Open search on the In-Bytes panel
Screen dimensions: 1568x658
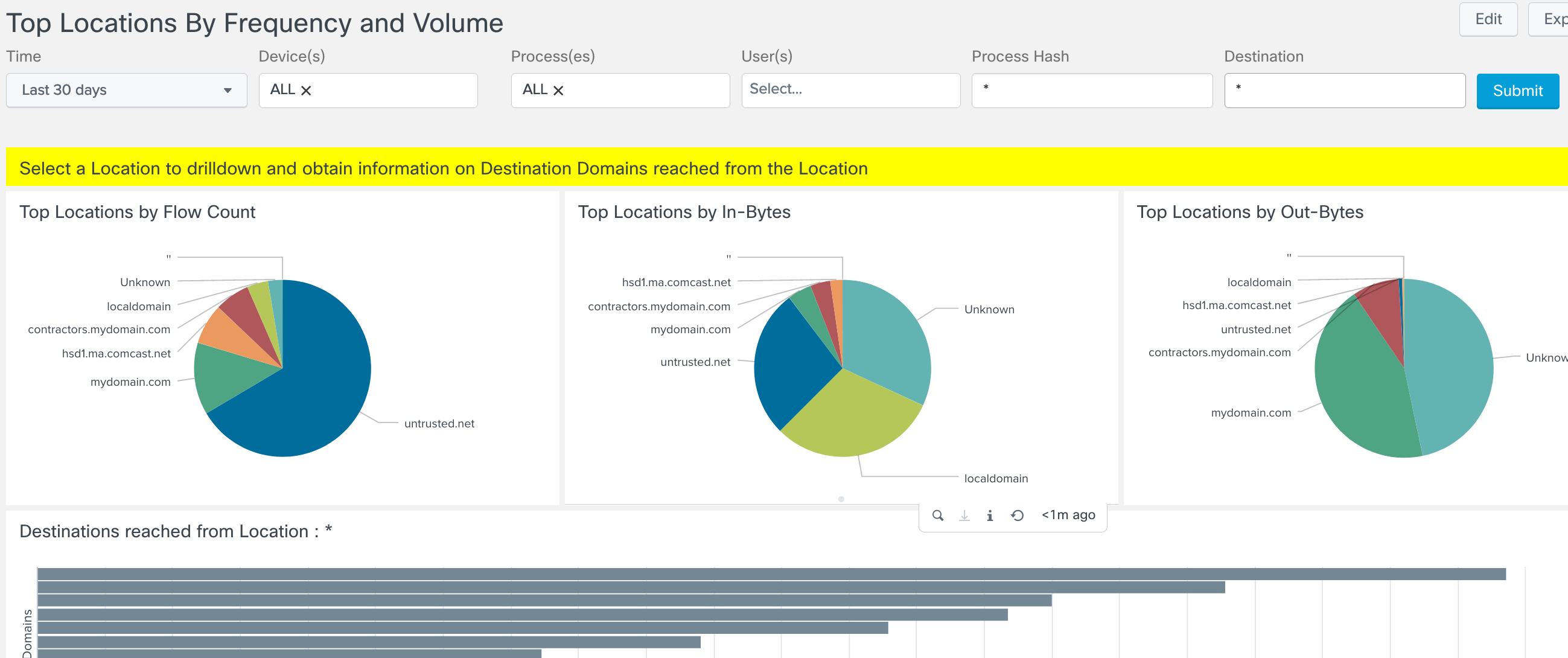click(x=938, y=514)
